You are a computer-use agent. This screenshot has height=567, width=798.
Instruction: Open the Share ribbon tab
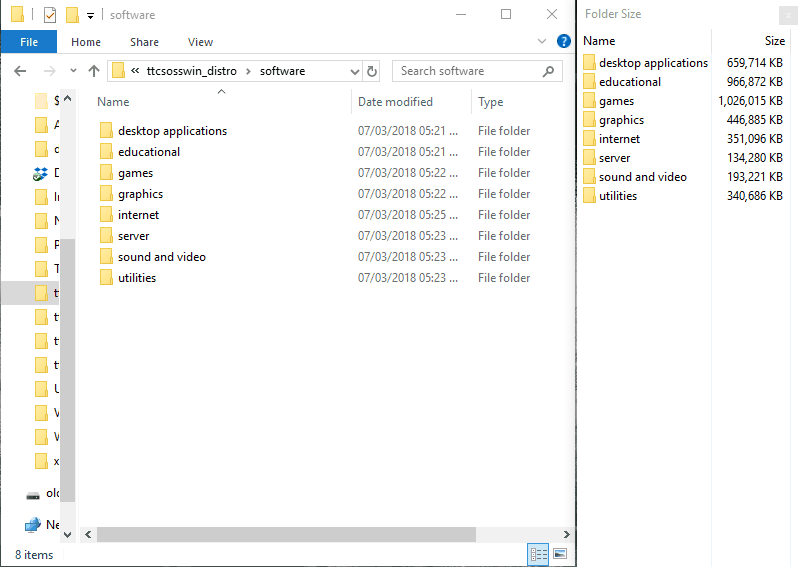(x=144, y=42)
